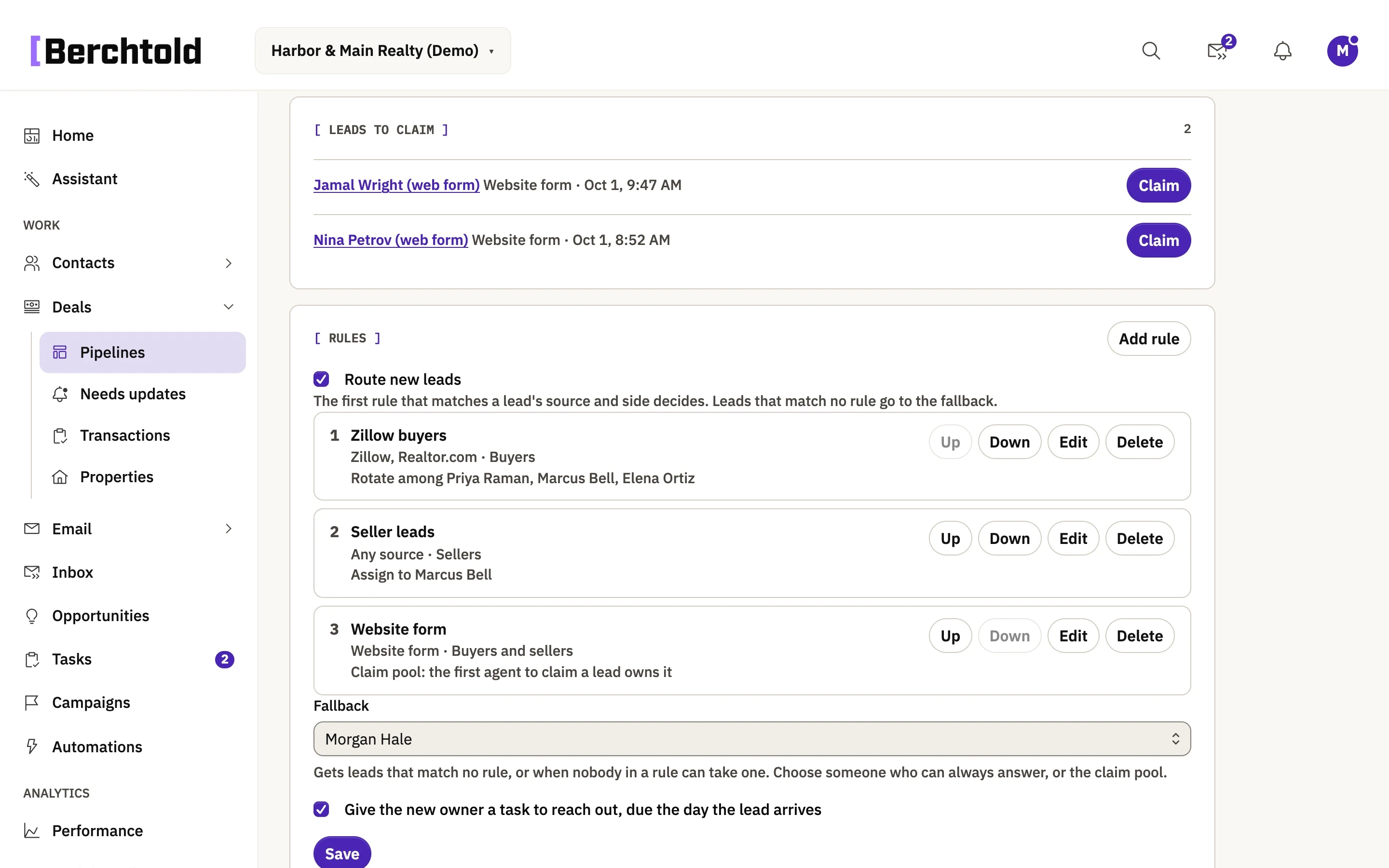Move the Website form rule Up
Viewport: 1389px width, 868px height.
tap(950, 636)
